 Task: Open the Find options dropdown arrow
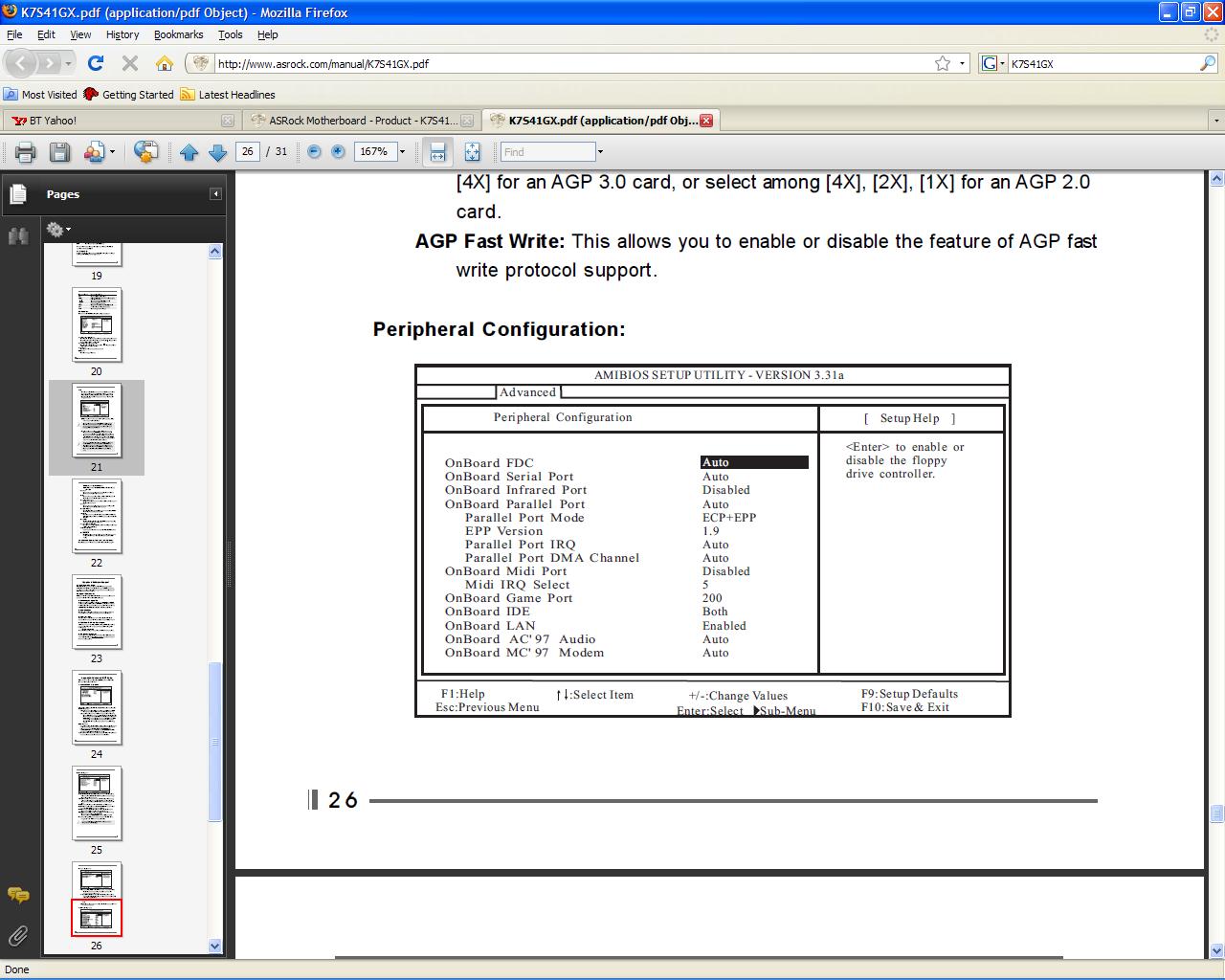[600, 152]
